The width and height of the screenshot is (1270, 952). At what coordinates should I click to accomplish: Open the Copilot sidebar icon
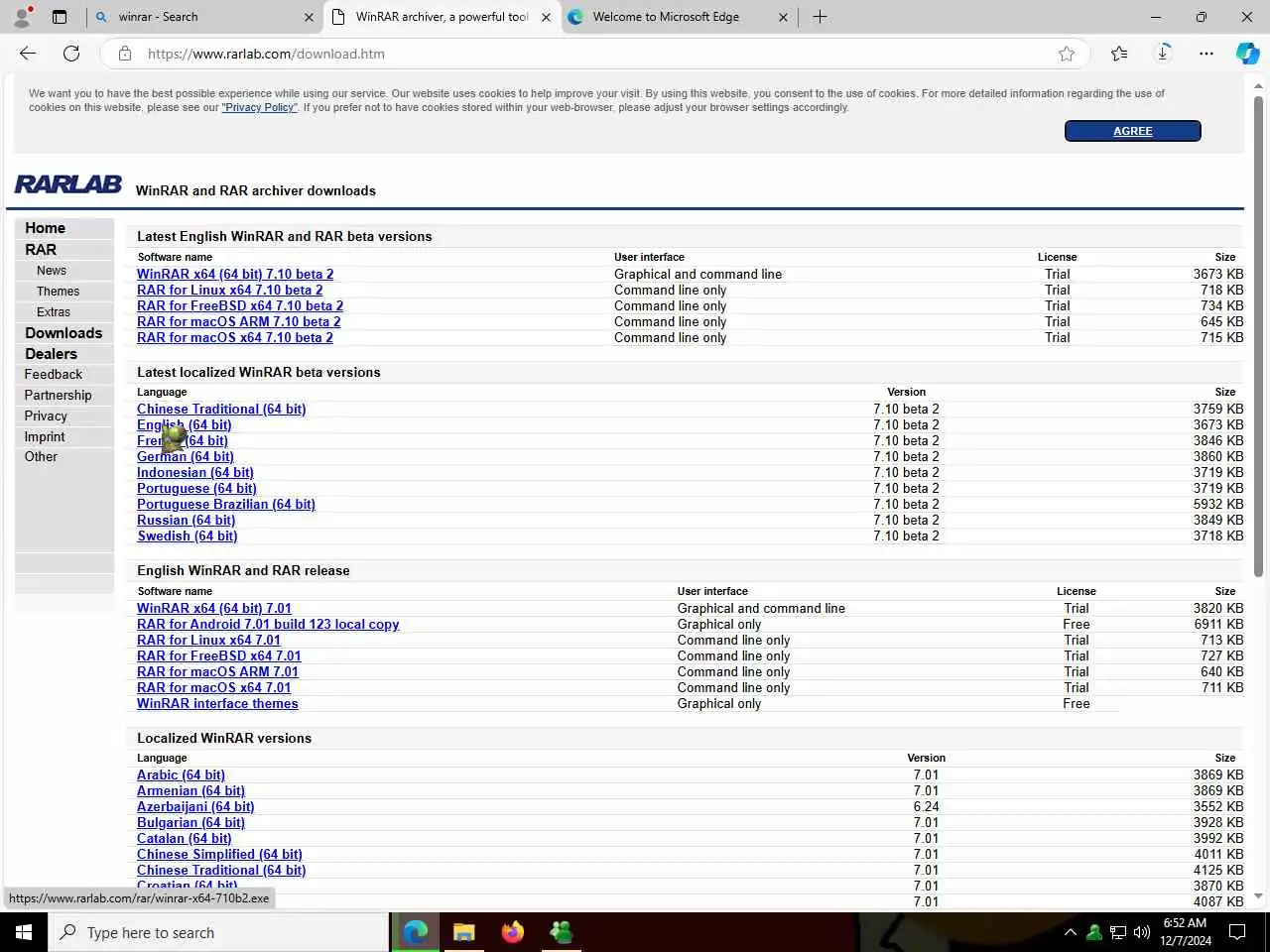(1247, 54)
